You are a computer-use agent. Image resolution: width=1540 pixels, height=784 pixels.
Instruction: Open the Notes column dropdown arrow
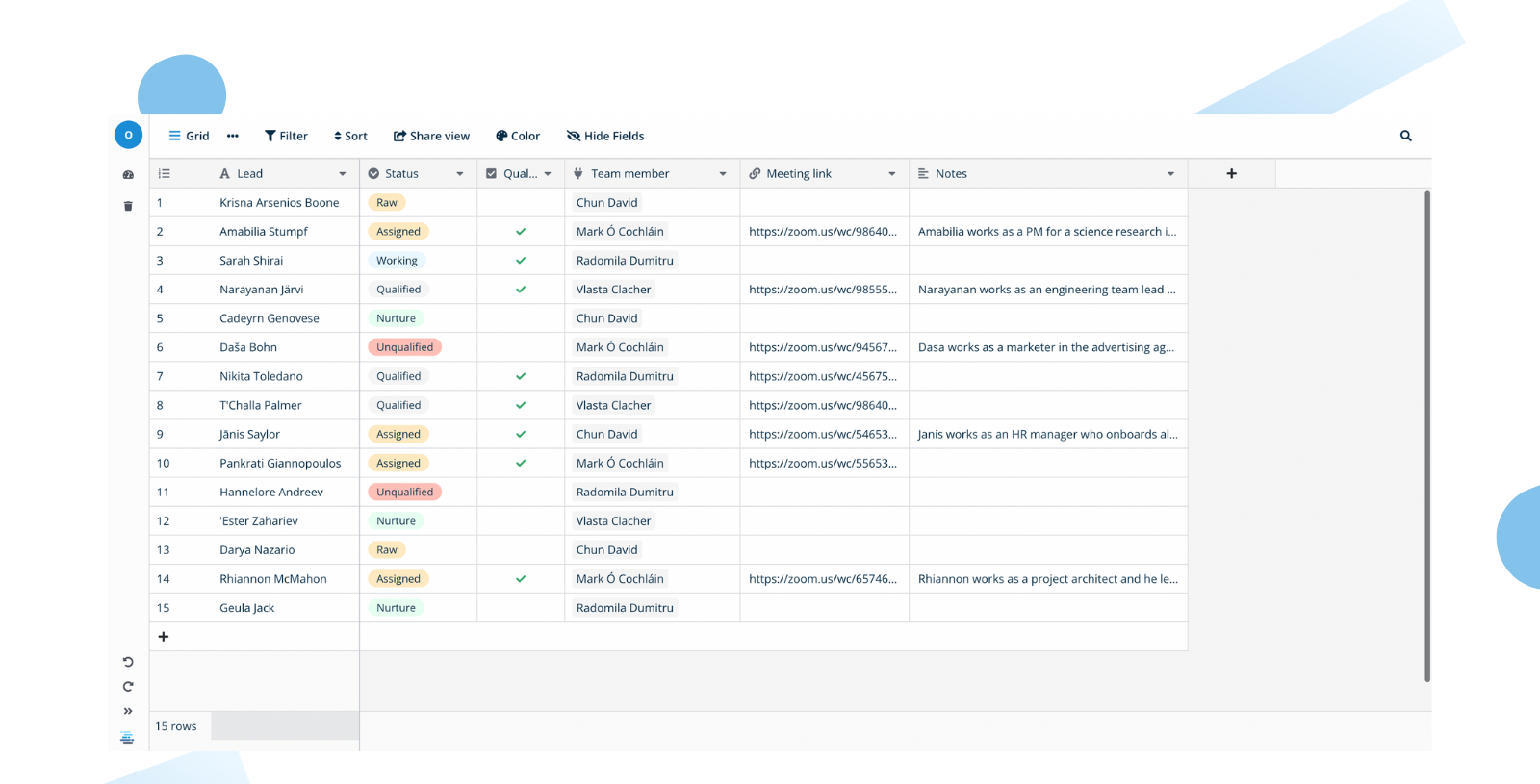(1170, 174)
